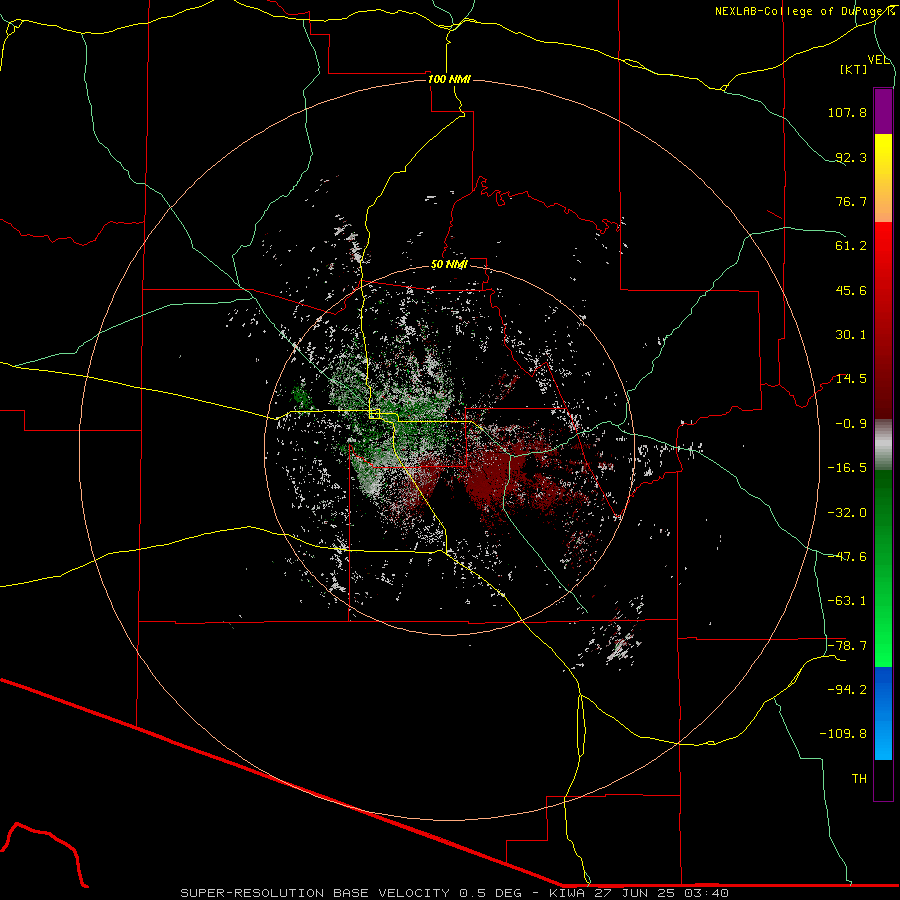Click the blue segment of the color bar
This screenshot has width=900, height=900.
coord(883,713)
